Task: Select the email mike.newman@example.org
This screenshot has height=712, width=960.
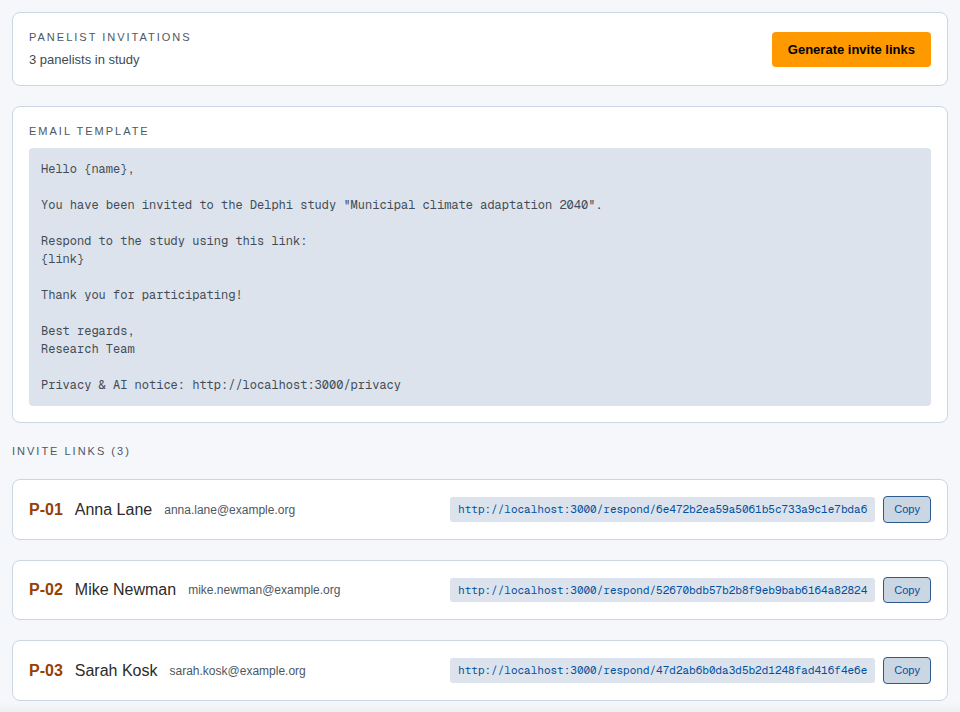Action: (264, 590)
